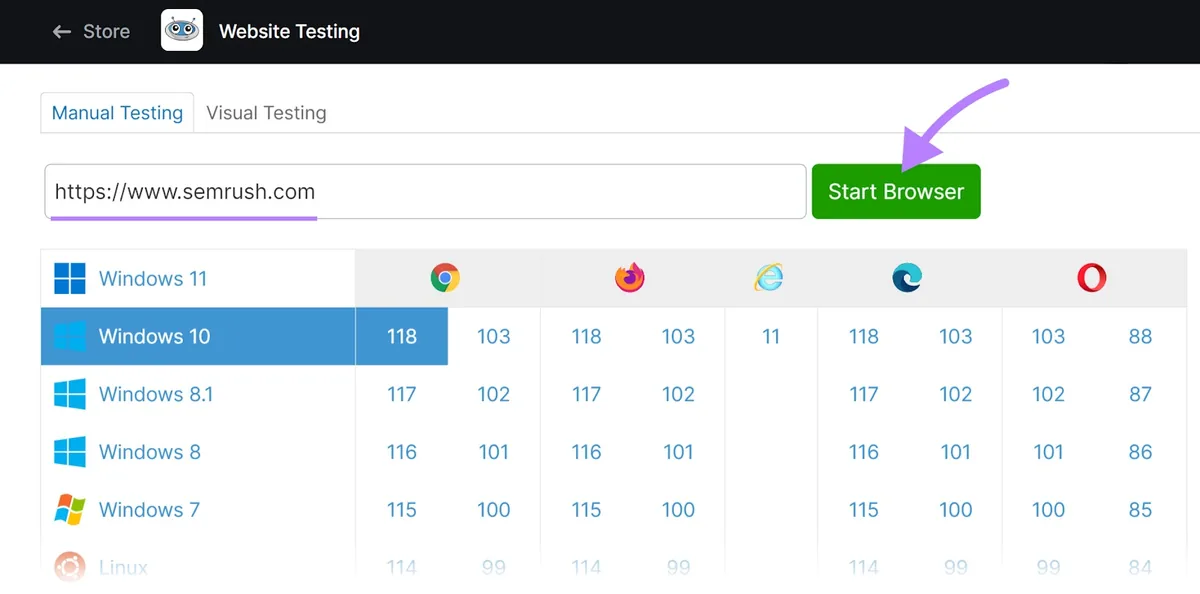The image size is (1200, 594).
Task: Choose Firefox 101 on Windows 8
Action: 678,452
